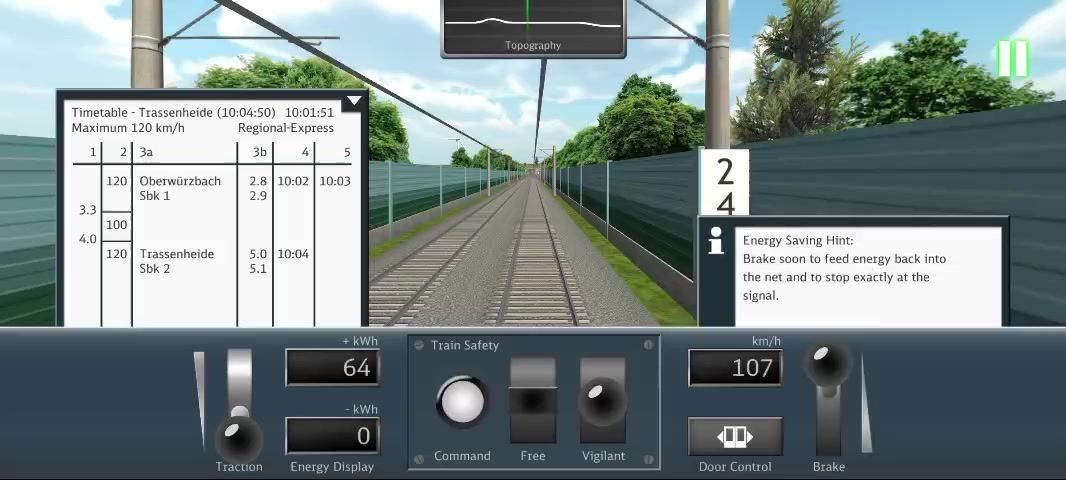Click the info icon on hint panel
Image resolution: width=1066 pixels, height=480 pixels.
716,242
